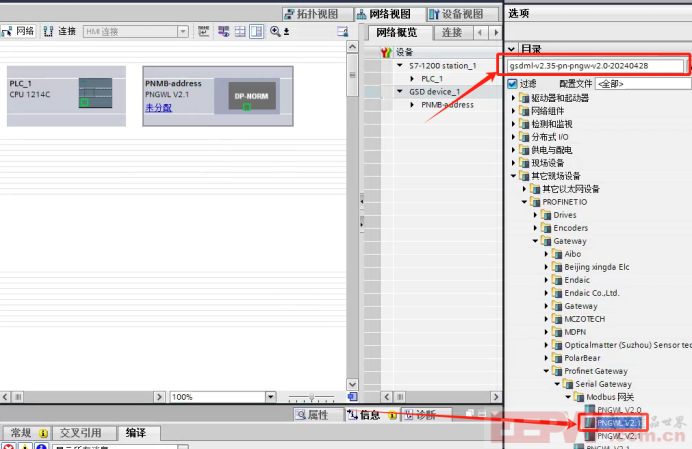Click the grid table icon in network toolbar

(240, 31)
